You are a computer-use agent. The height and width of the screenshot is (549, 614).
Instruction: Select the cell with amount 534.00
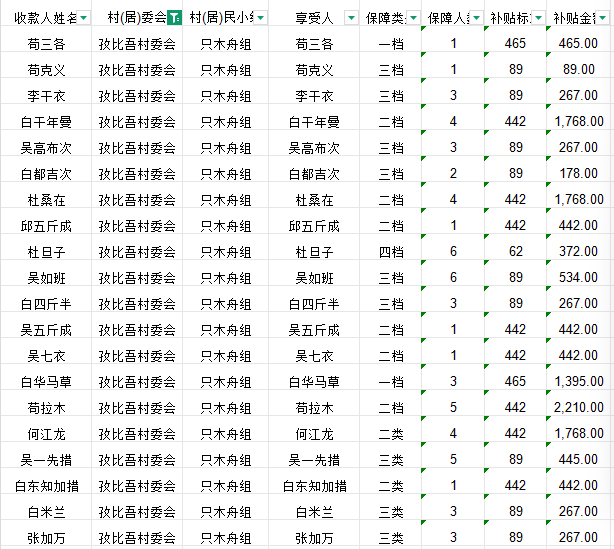pyautogui.click(x=578, y=278)
